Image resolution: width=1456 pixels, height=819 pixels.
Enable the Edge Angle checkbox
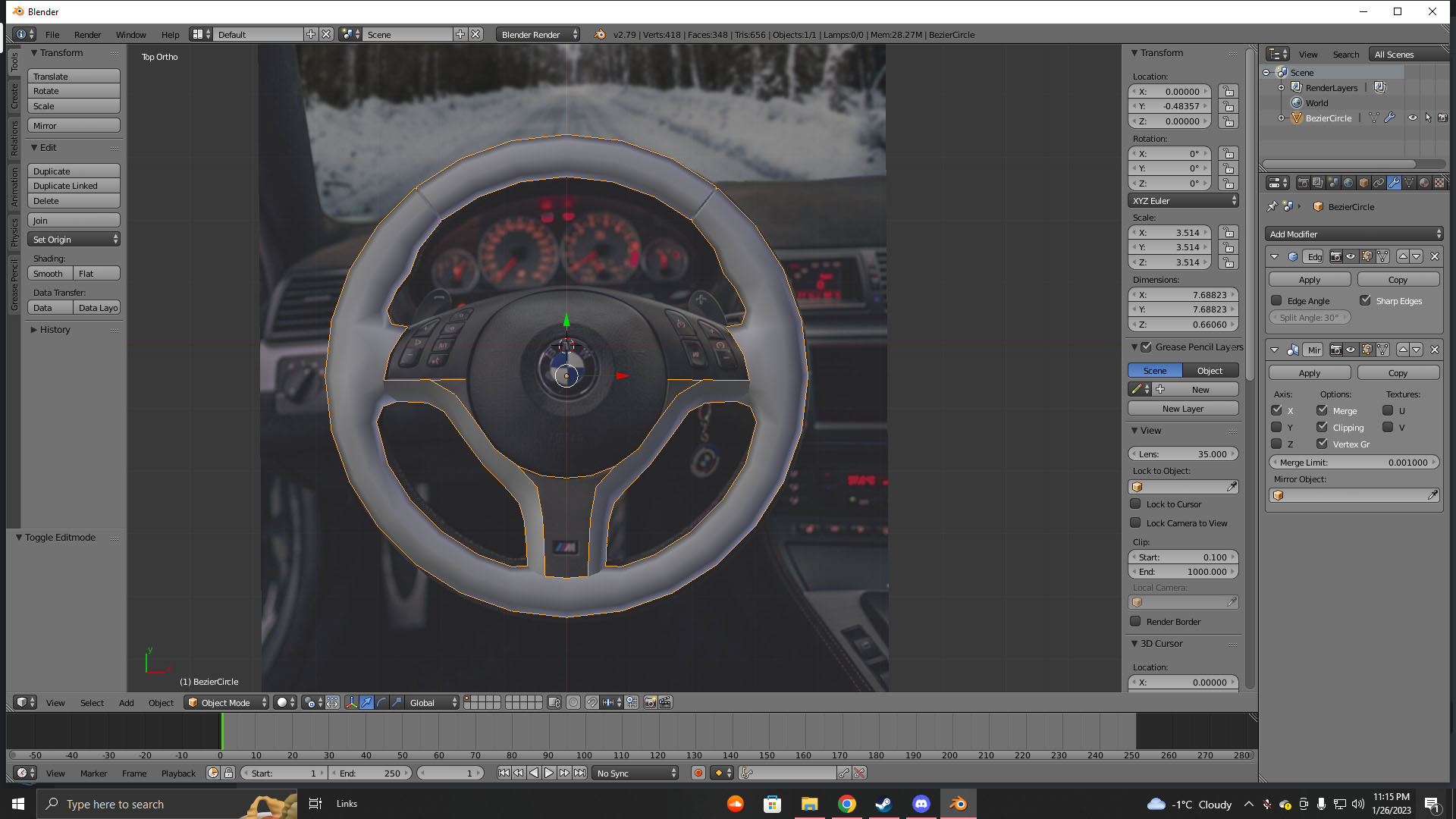[x=1276, y=300]
